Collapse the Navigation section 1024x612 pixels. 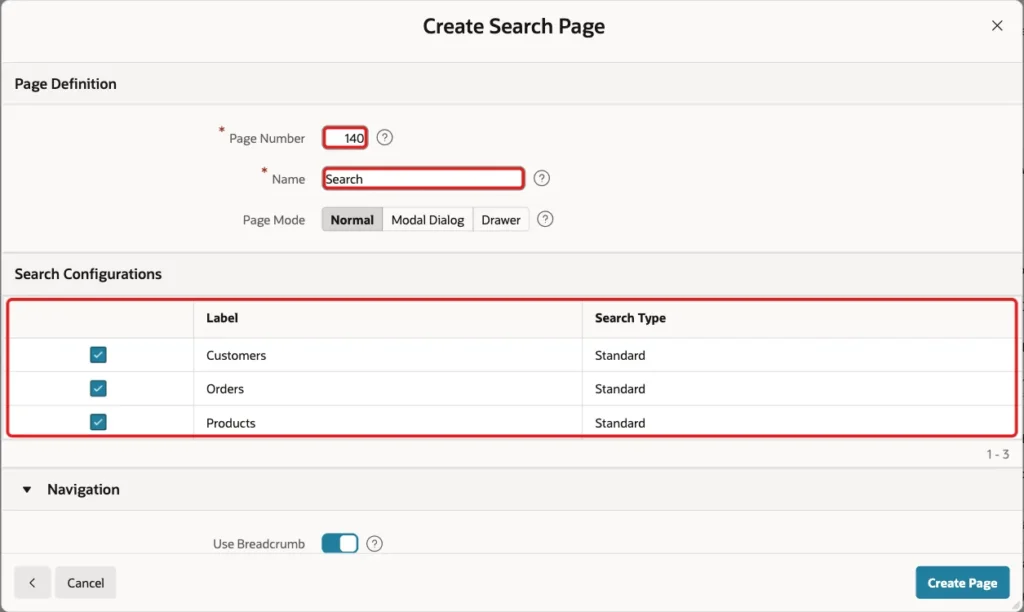pyautogui.click(x=27, y=489)
